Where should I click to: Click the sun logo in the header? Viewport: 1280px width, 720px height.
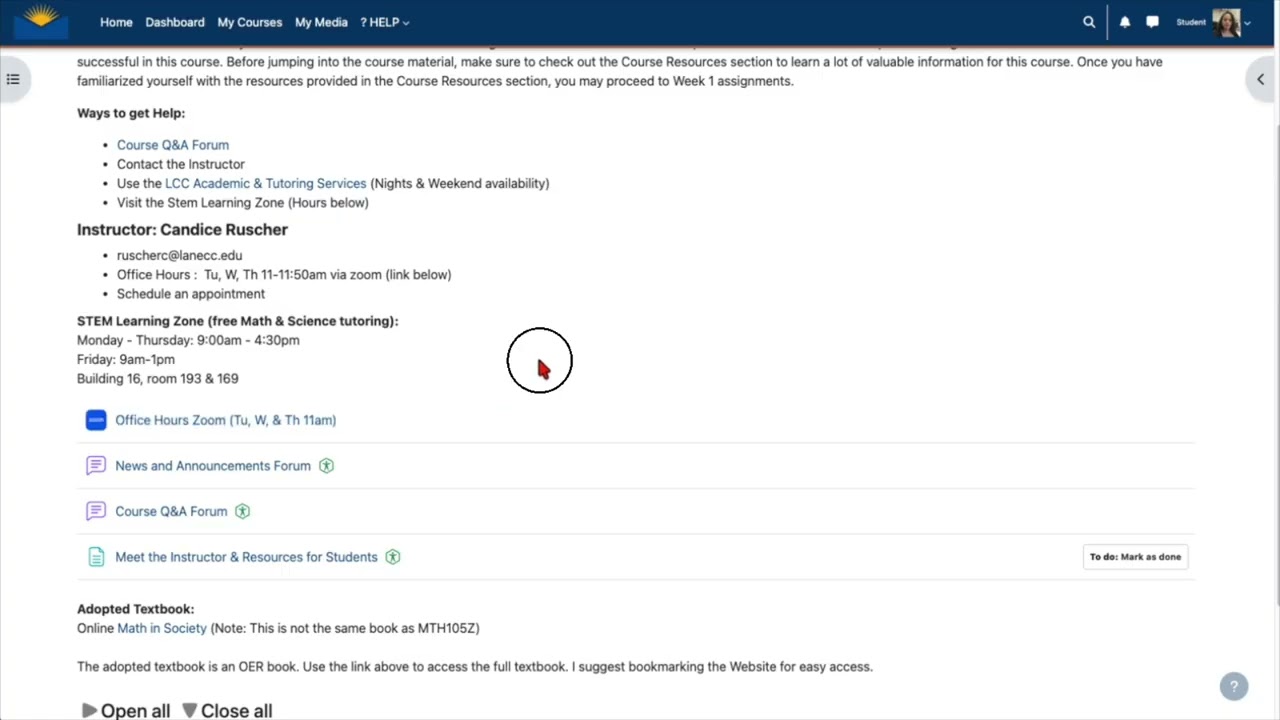tap(41, 20)
